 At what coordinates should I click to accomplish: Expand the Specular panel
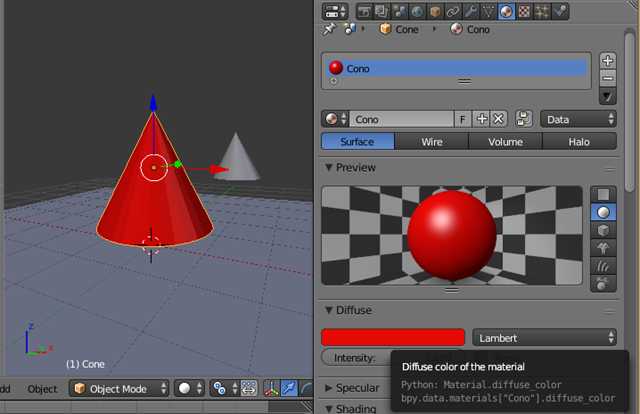click(356, 387)
